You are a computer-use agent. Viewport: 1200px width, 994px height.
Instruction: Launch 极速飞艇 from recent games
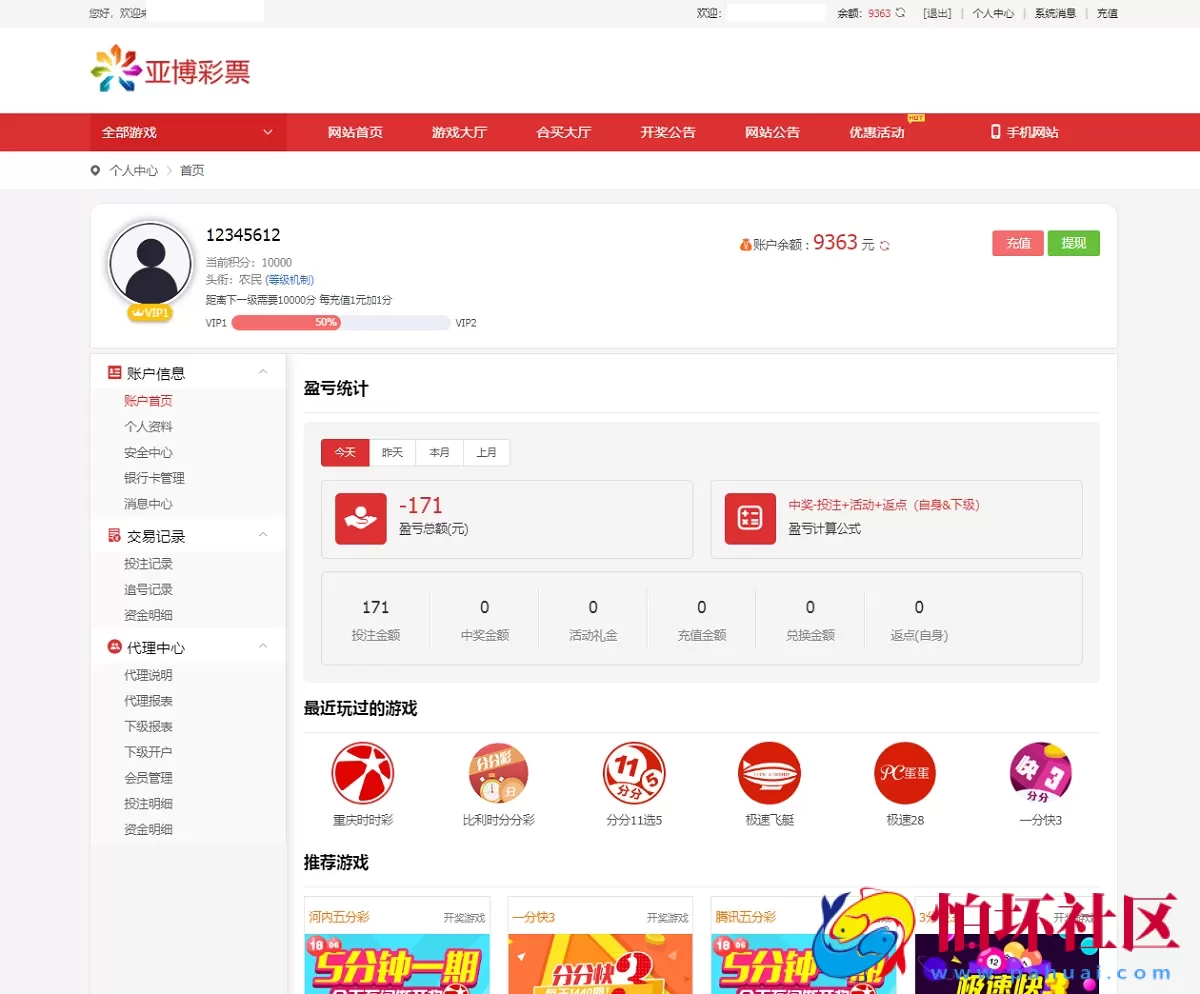pos(769,773)
